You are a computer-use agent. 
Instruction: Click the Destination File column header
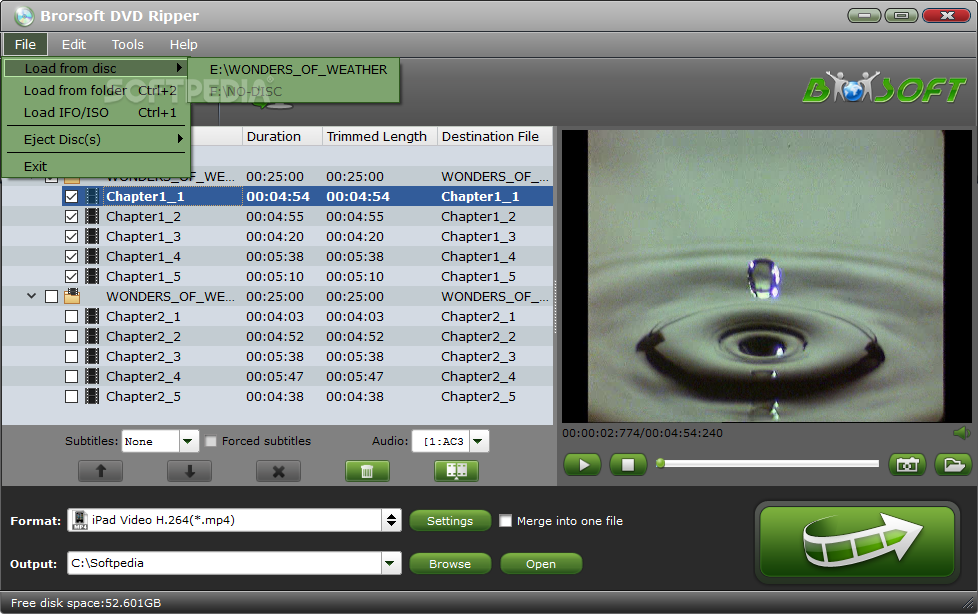tap(495, 136)
